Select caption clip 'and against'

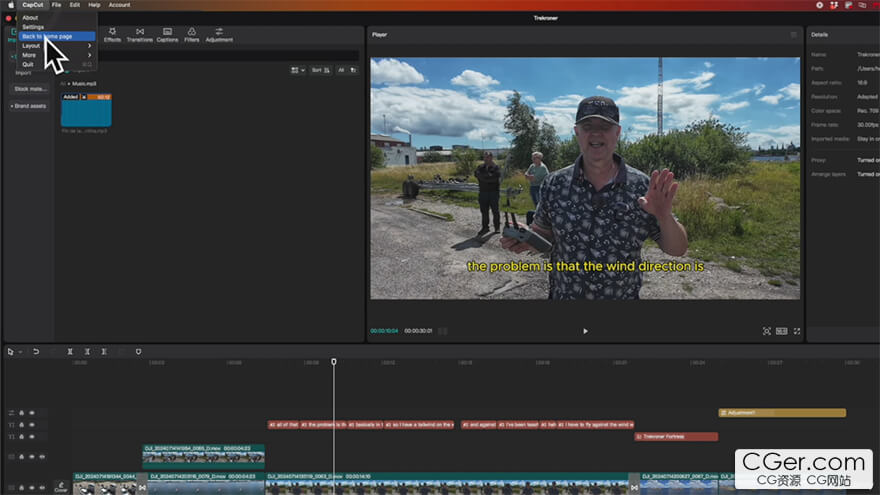(479, 425)
